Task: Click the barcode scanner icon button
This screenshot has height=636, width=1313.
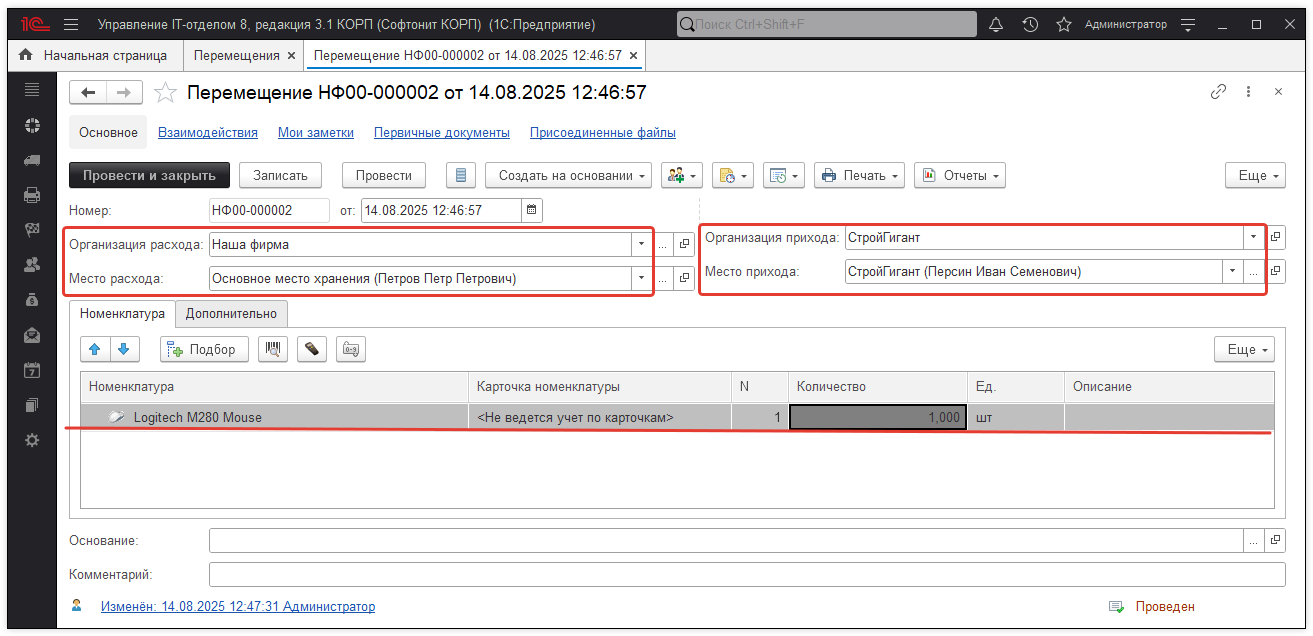Action: [272, 349]
